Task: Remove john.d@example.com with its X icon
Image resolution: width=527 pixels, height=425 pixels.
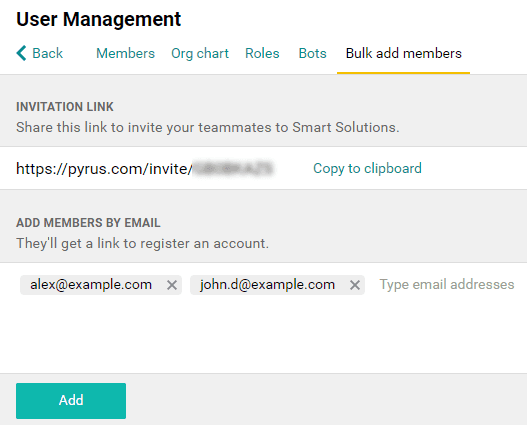Action: 355,285
